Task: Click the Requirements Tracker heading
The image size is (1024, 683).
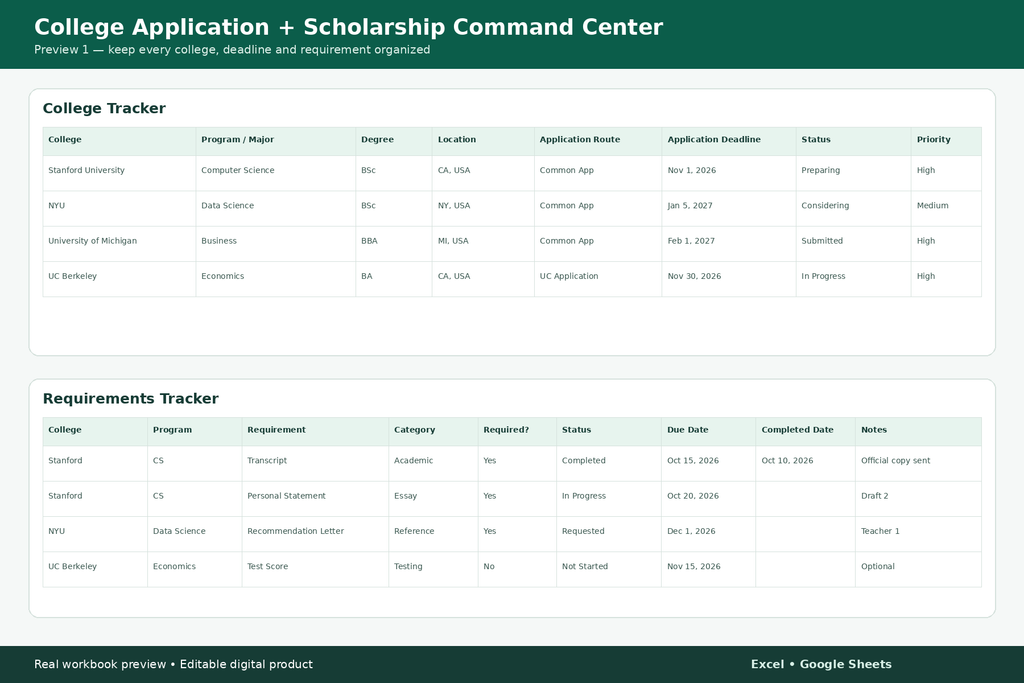Action: [x=131, y=398]
